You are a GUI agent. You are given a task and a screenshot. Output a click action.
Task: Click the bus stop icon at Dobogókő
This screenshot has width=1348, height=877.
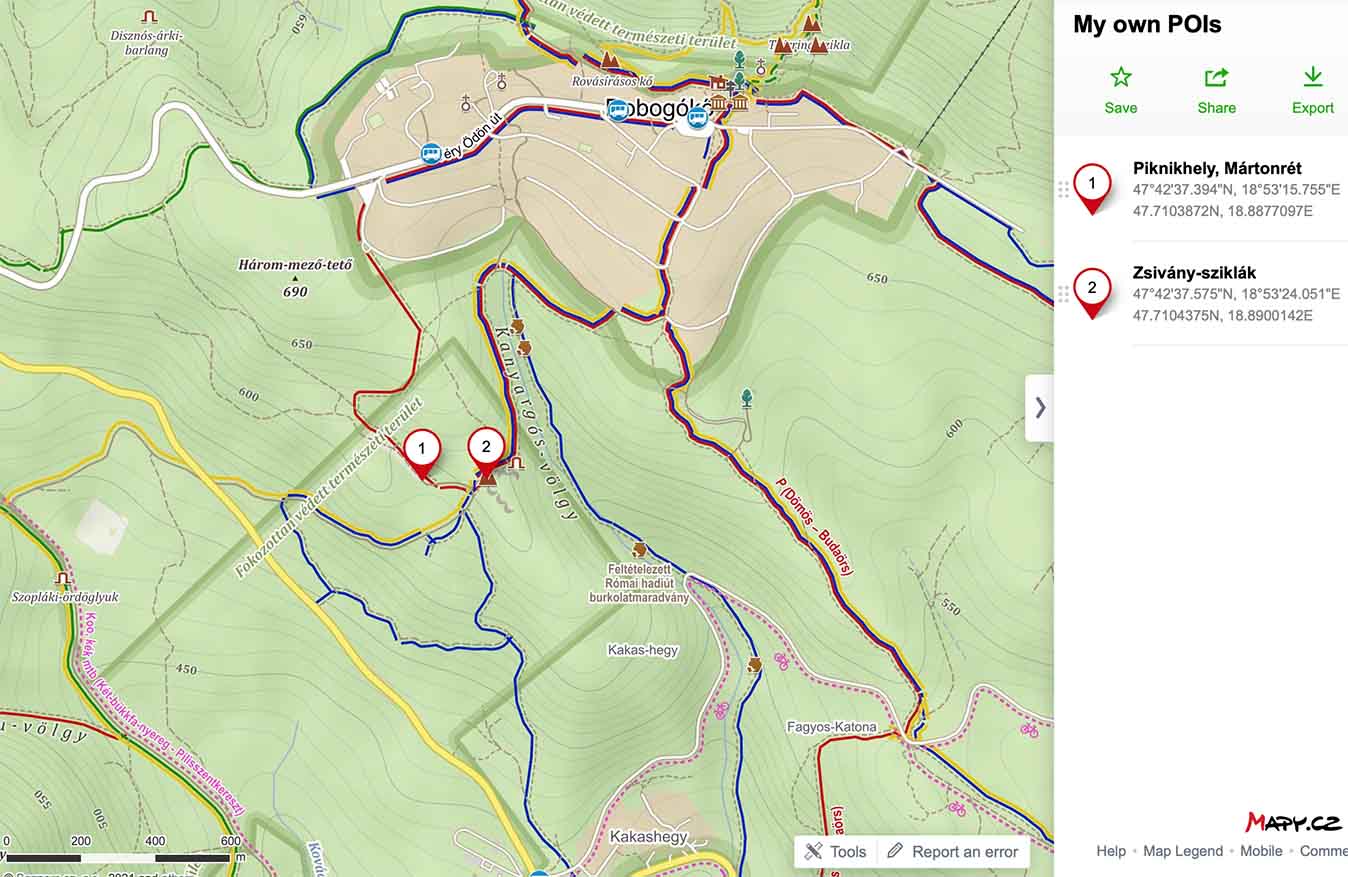point(618,110)
